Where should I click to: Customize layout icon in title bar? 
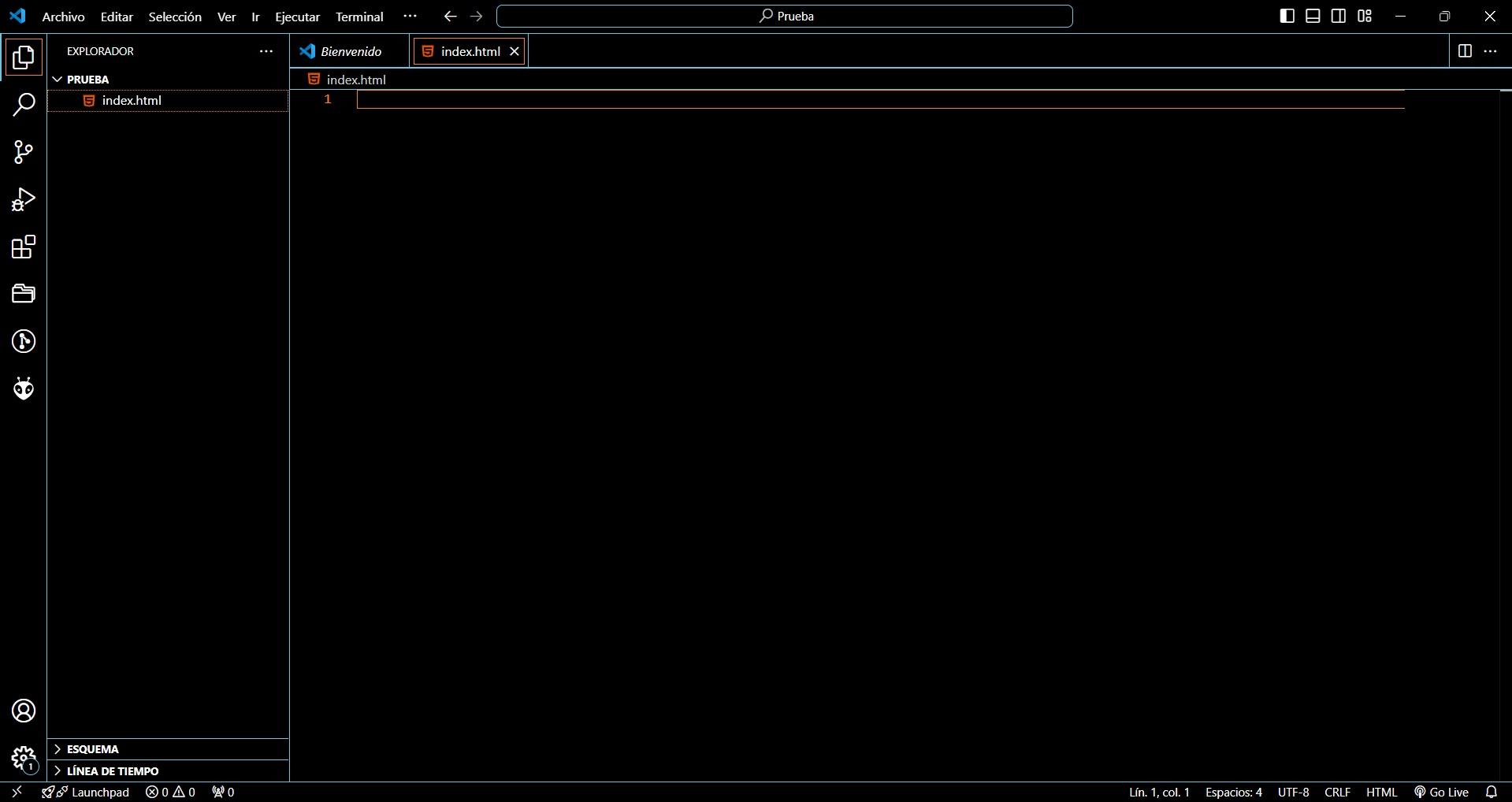point(1365,16)
